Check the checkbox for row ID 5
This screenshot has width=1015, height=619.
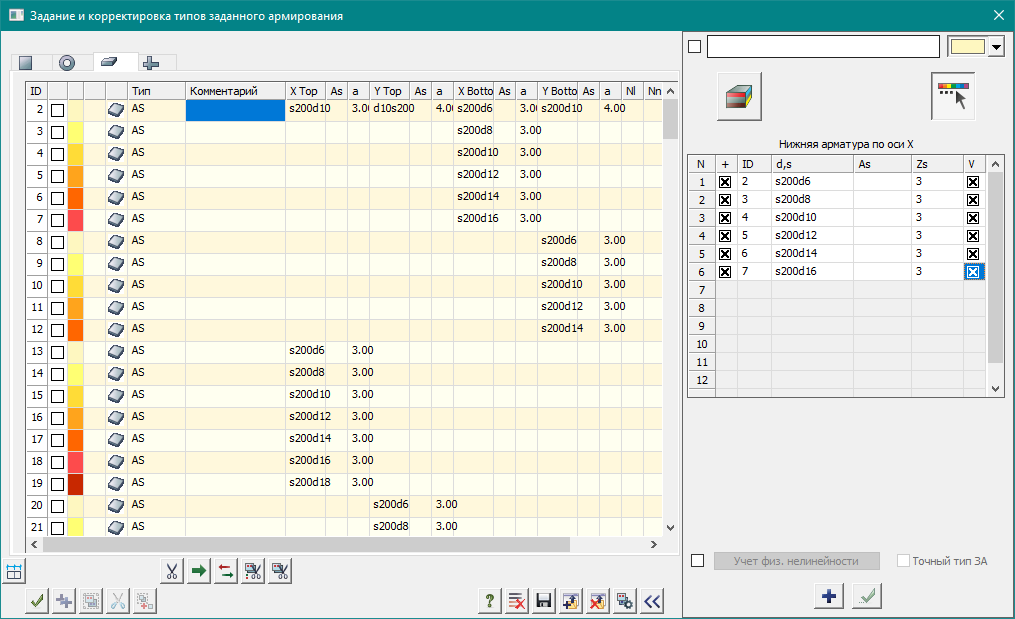click(x=58, y=176)
